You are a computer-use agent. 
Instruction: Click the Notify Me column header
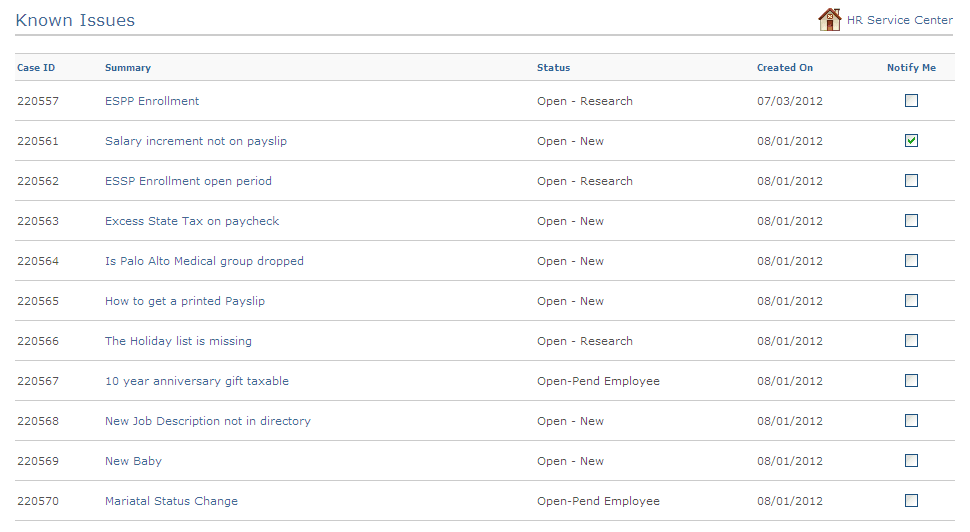coord(911,68)
